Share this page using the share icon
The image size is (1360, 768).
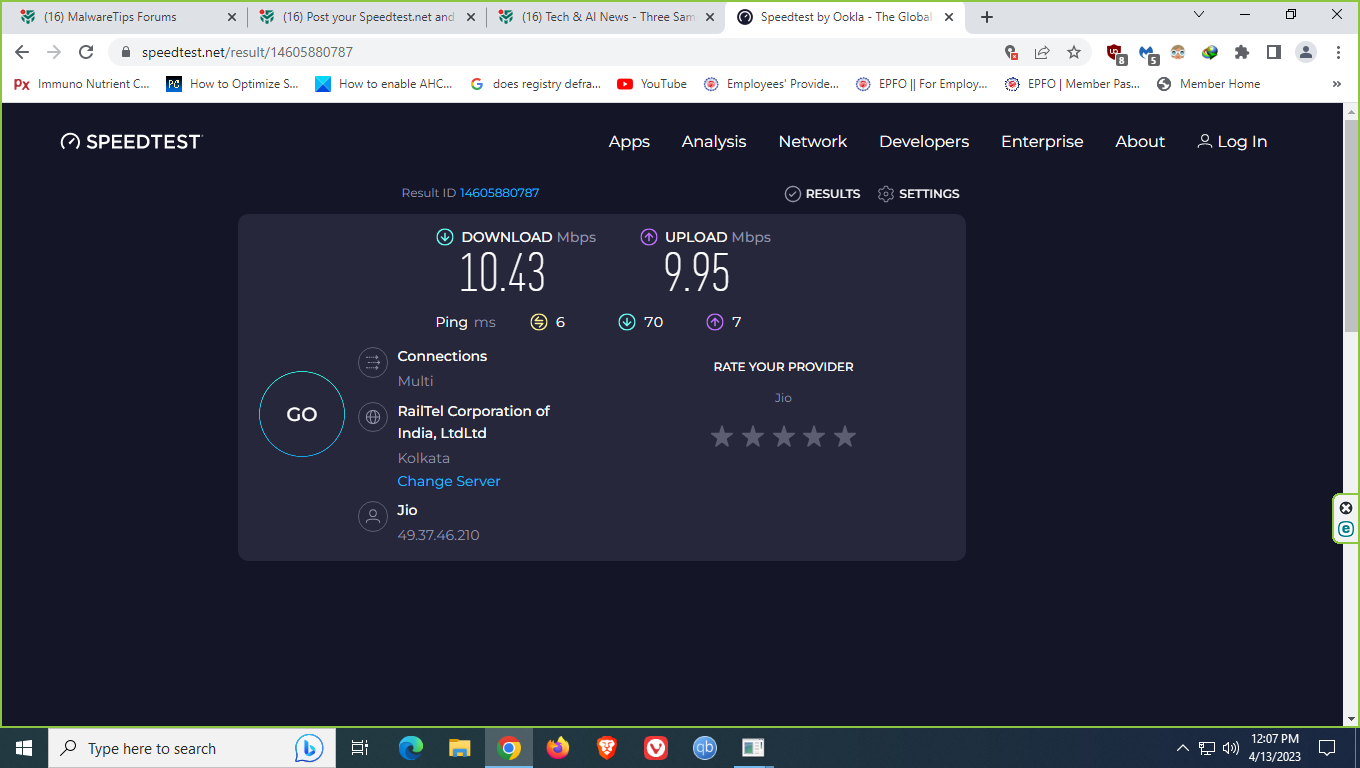[1042, 52]
